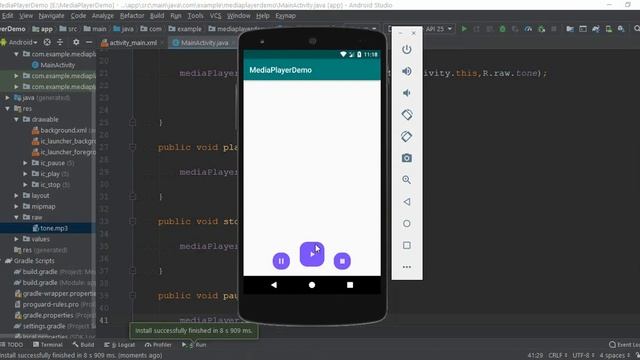Expand the ic_stop folder
Screen dimensions: 640x360
pyautogui.click(x=25, y=184)
